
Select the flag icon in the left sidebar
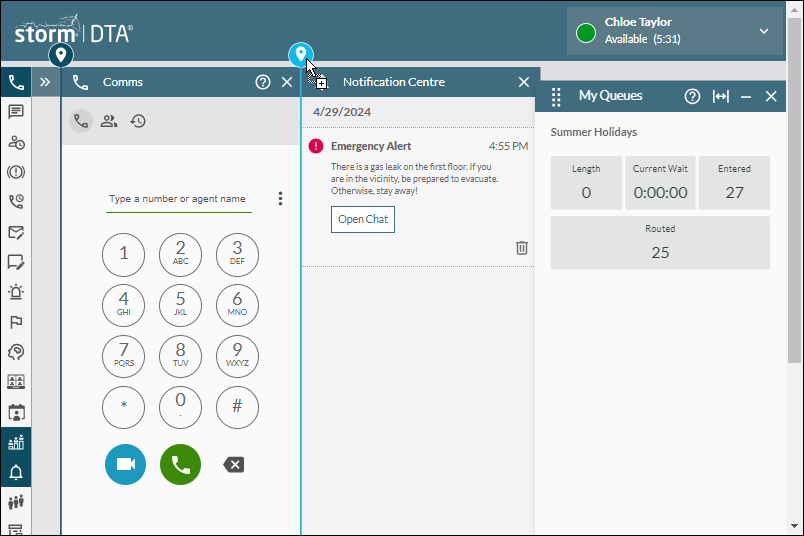(x=16, y=322)
